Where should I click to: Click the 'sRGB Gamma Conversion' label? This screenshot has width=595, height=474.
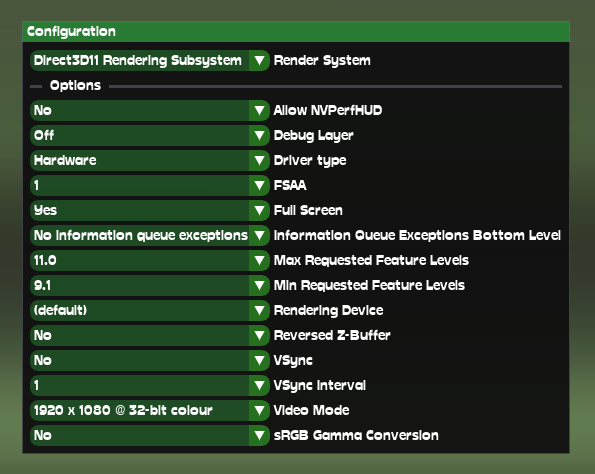pos(356,435)
